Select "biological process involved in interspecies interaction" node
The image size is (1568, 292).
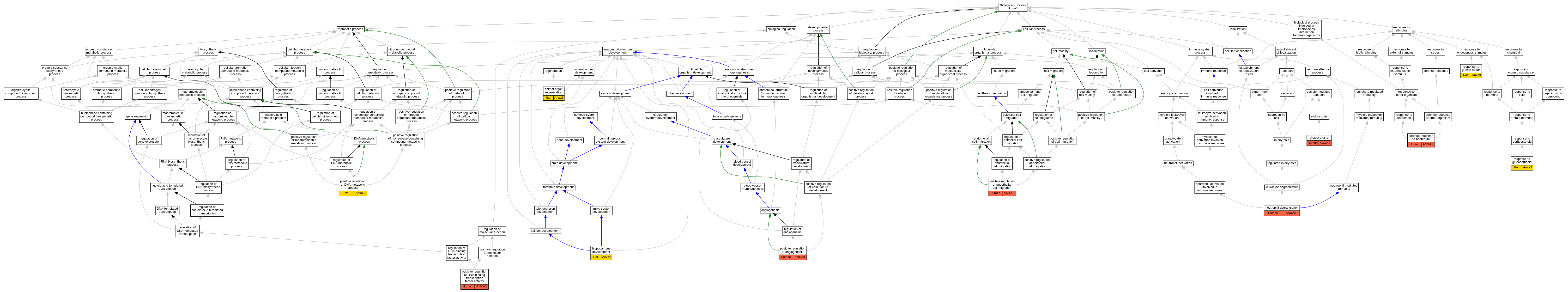1306,29
